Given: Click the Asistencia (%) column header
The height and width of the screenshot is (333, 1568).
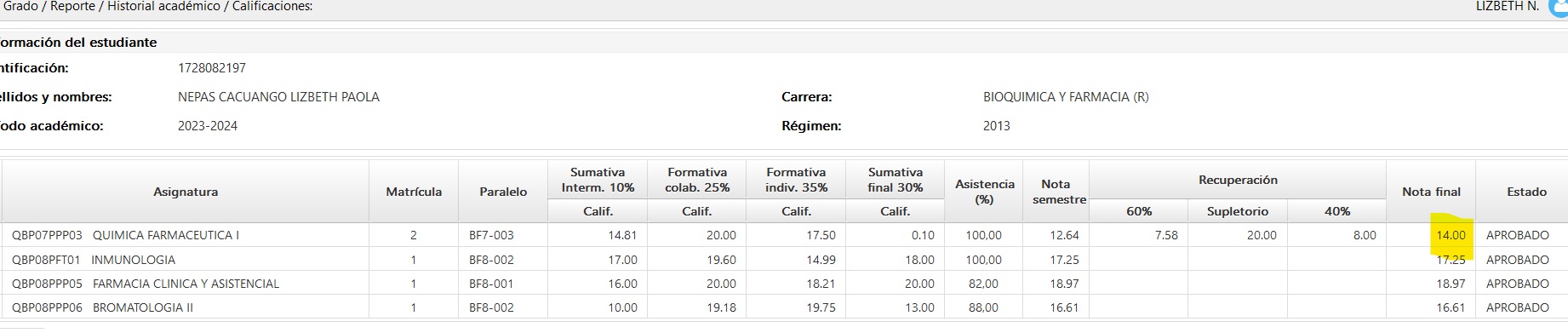Looking at the screenshot, I should point(984,192).
